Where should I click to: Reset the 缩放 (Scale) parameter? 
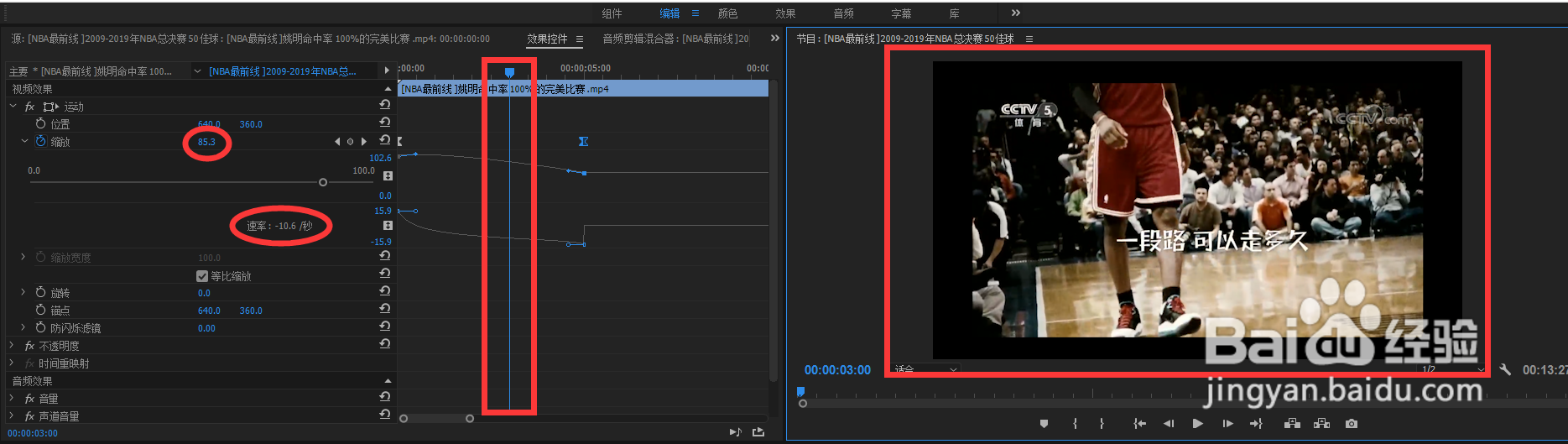384,140
